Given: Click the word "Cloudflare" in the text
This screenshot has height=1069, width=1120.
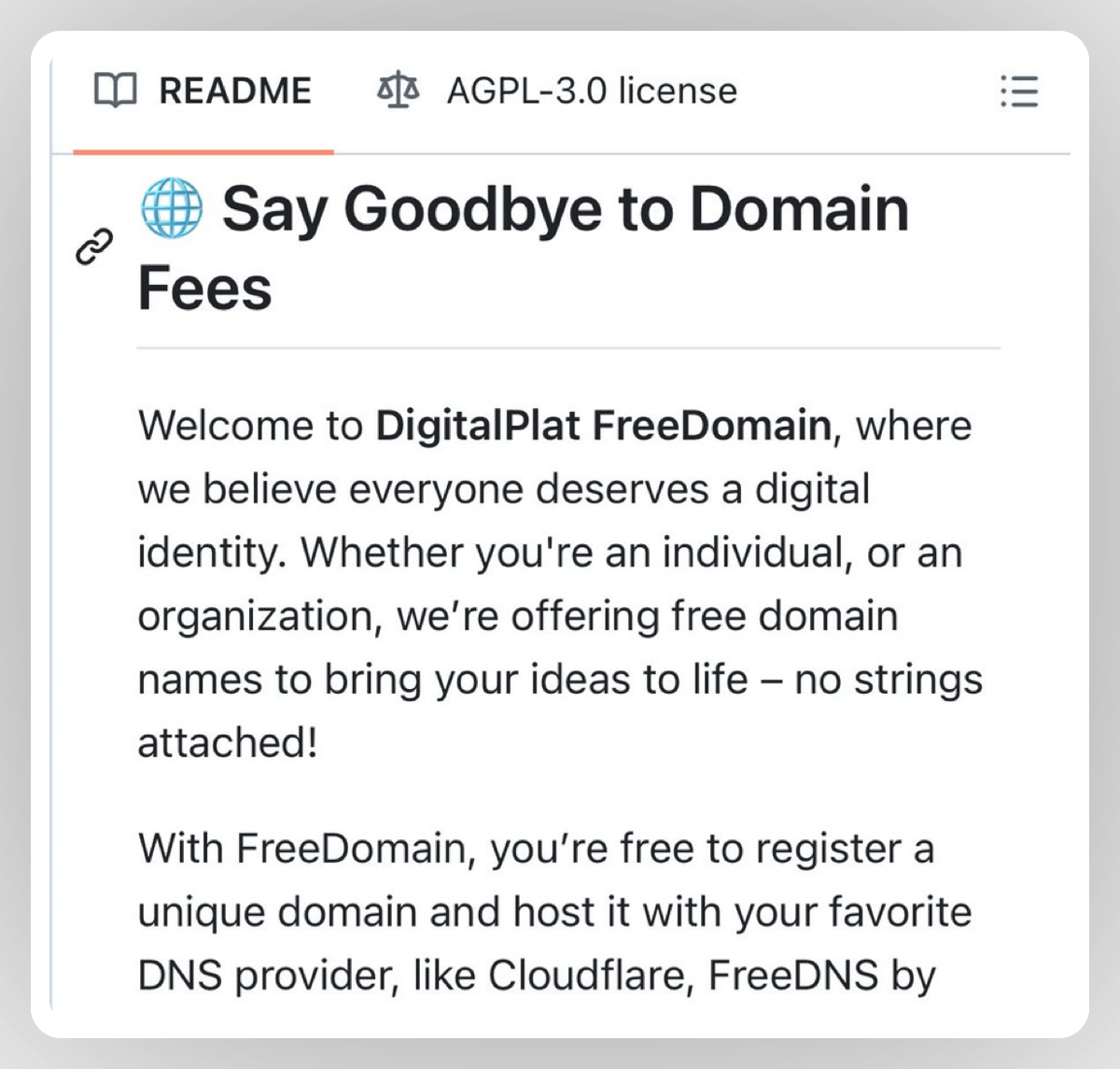Looking at the screenshot, I should click(x=590, y=976).
